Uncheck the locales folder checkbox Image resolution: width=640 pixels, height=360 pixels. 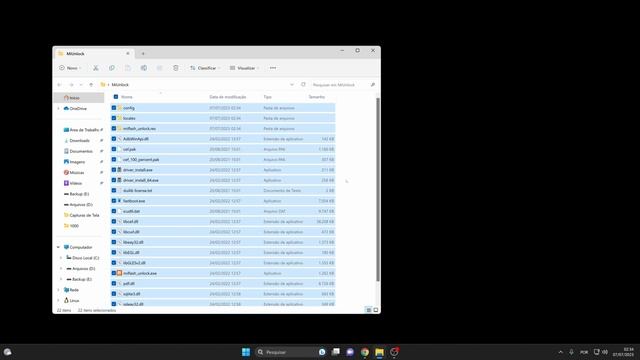click(x=114, y=118)
